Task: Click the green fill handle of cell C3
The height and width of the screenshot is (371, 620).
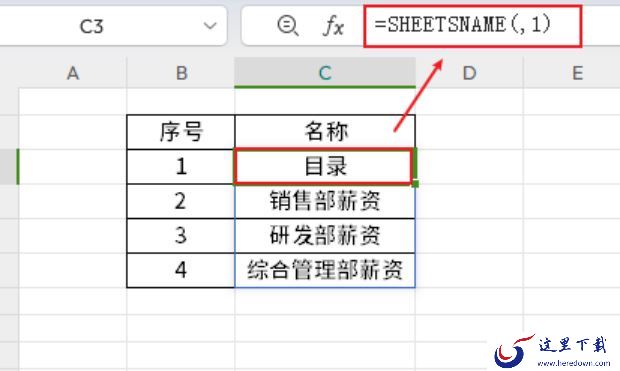Action: click(x=415, y=184)
